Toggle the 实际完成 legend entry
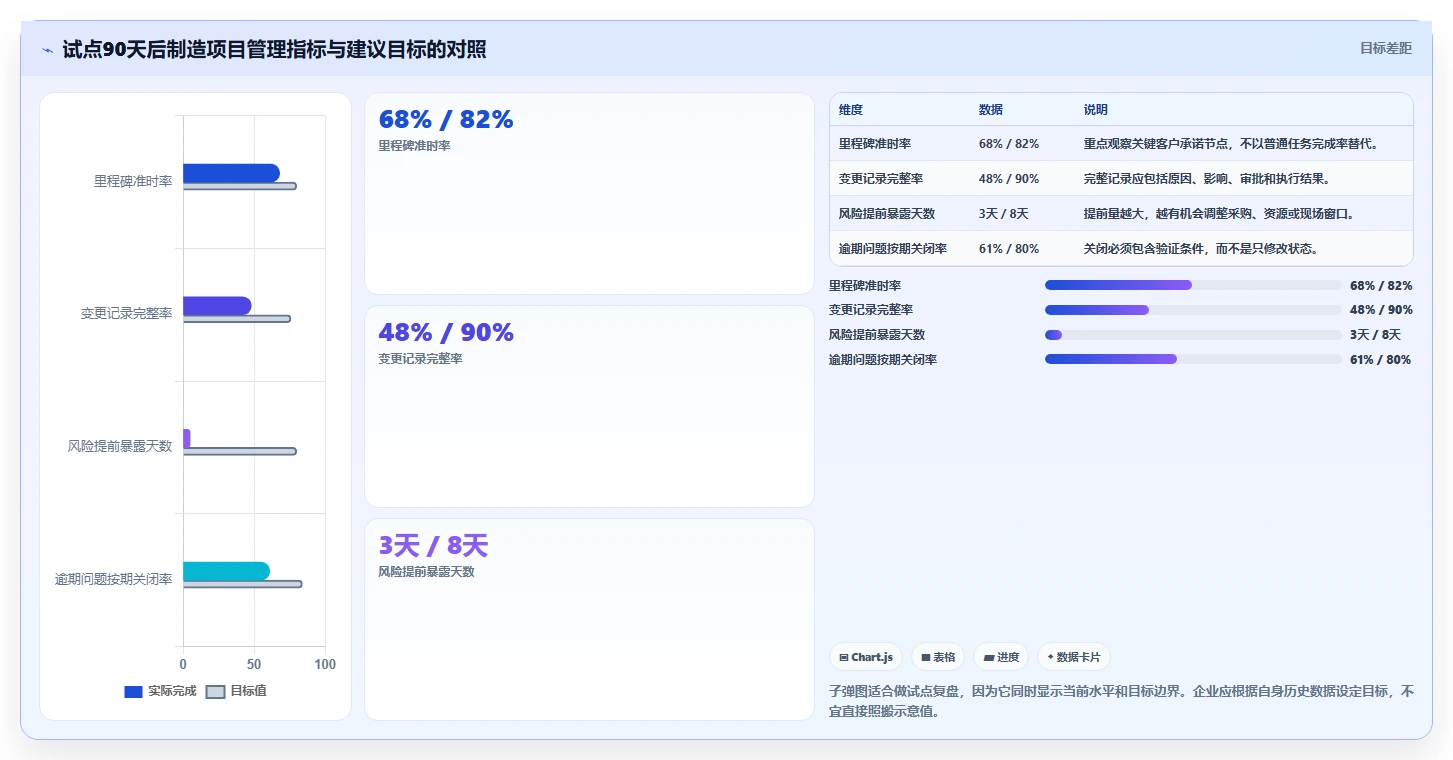This screenshot has height=760, width=1453. click(160, 691)
